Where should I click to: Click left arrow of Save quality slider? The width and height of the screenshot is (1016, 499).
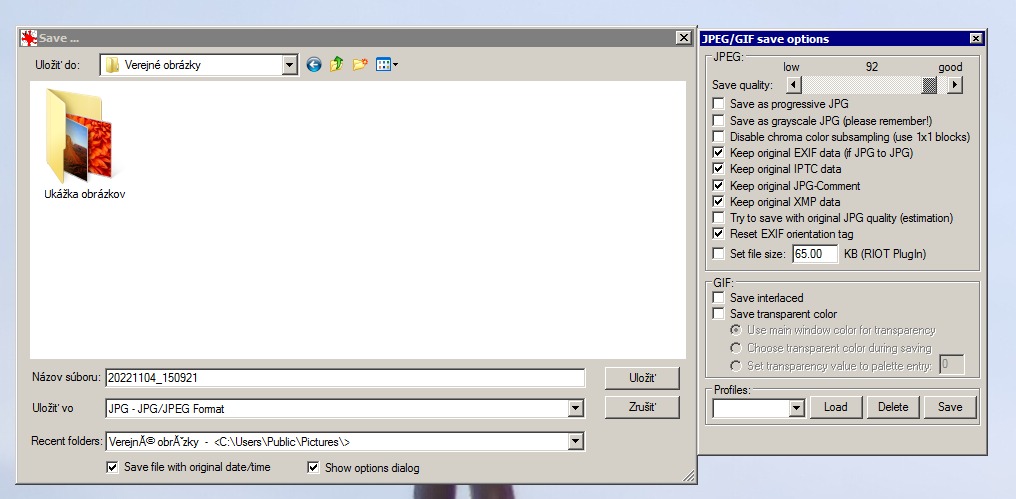(x=794, y=85)
